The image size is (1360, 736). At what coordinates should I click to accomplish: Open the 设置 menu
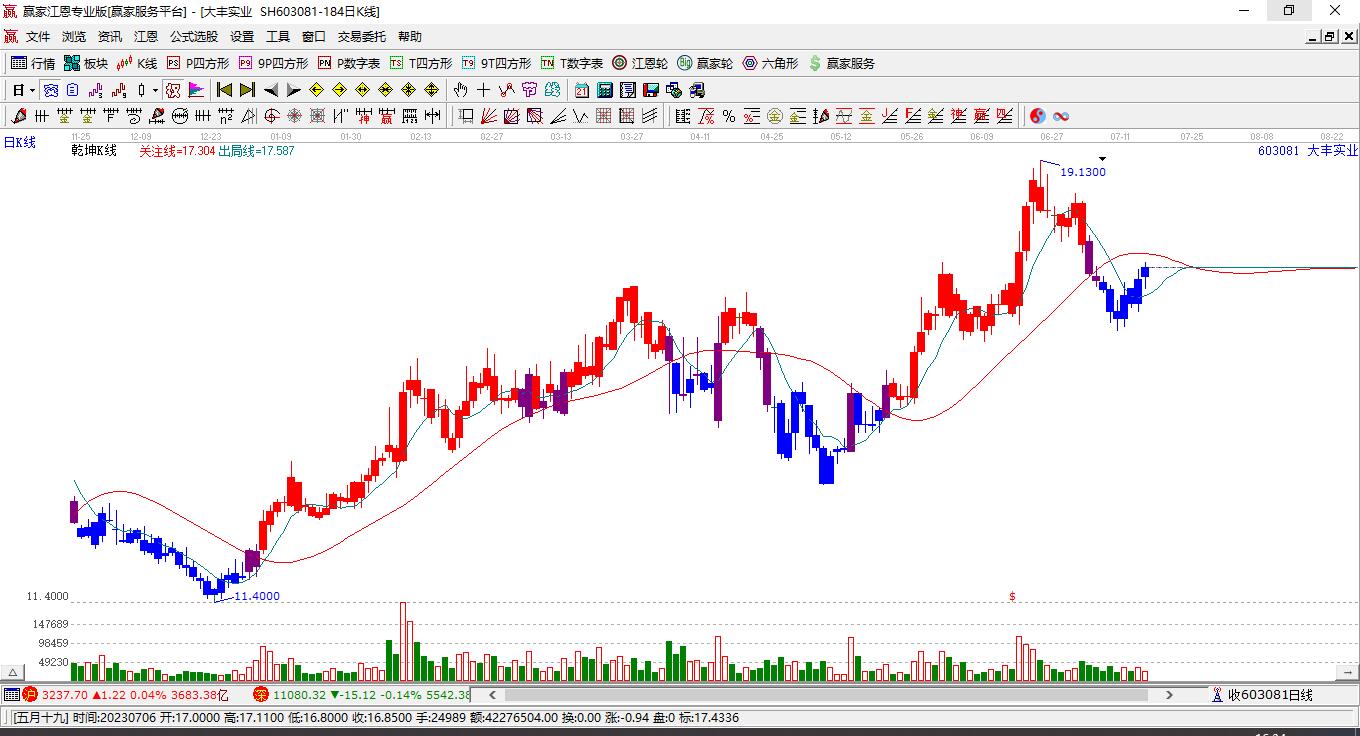242,37
